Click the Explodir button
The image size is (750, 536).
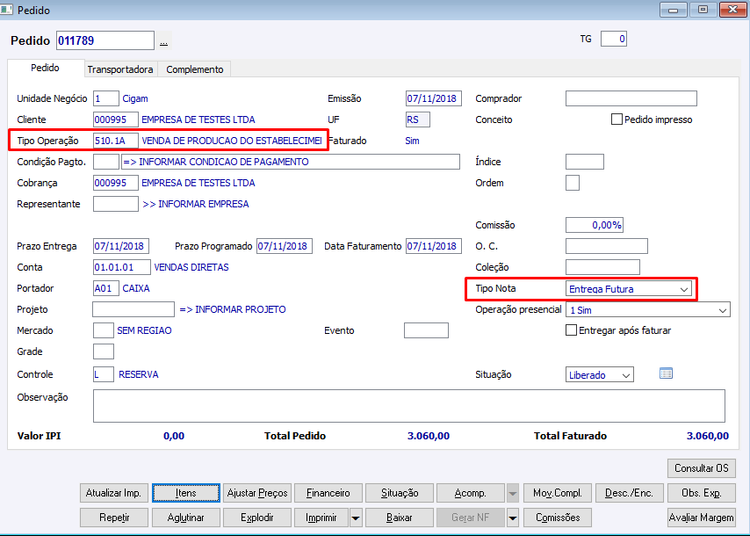point(257,517)
